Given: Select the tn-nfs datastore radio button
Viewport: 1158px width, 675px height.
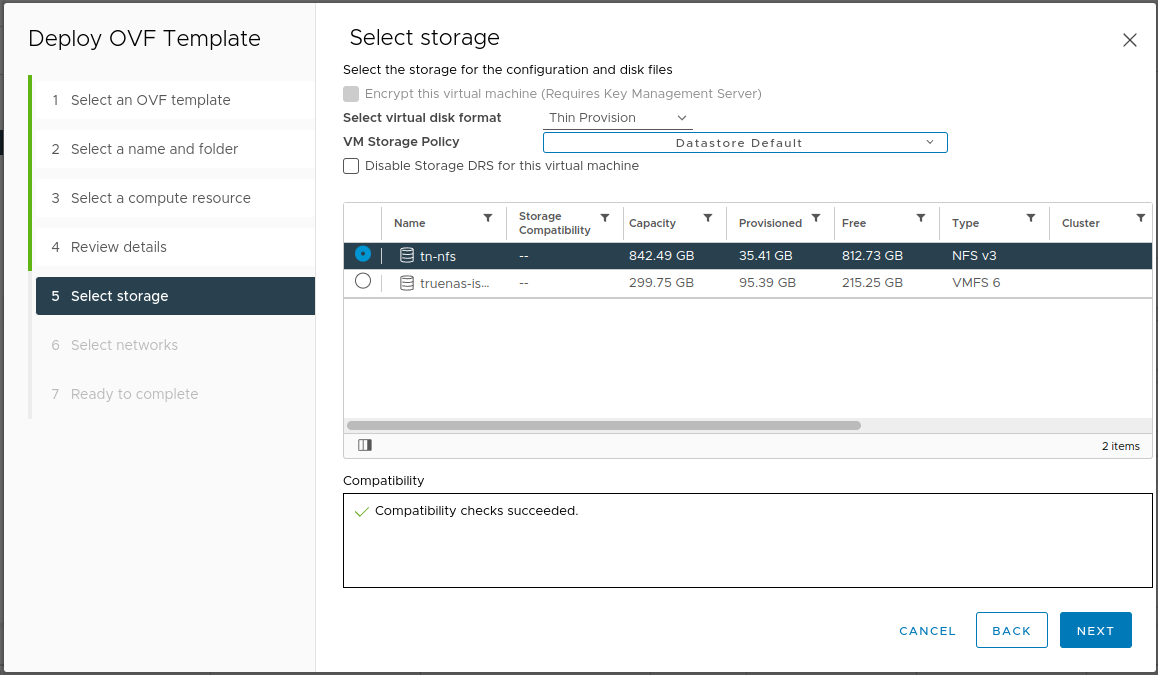Looking at the screenshot, I should point(363,254).
